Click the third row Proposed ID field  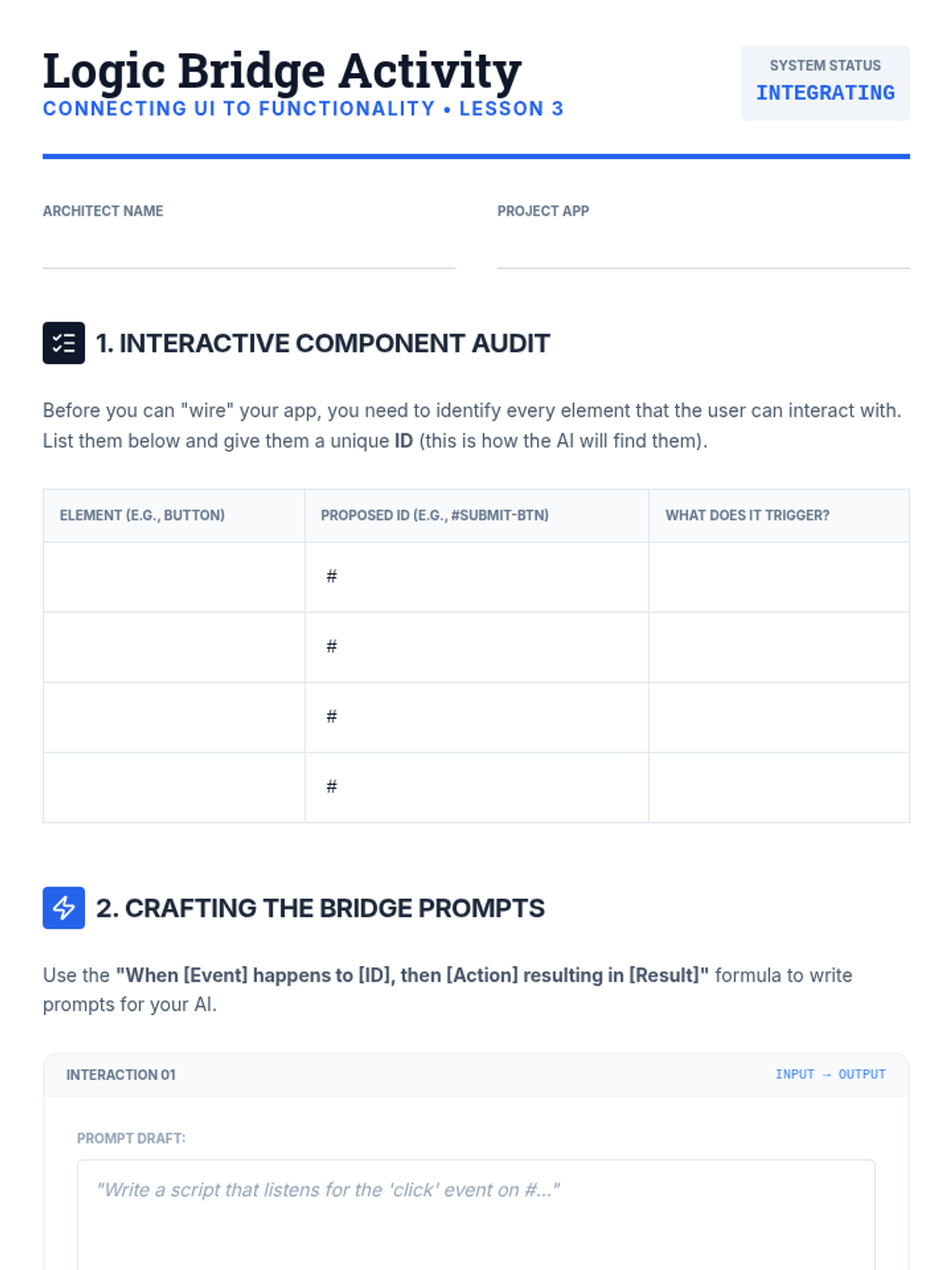(477, 717)
